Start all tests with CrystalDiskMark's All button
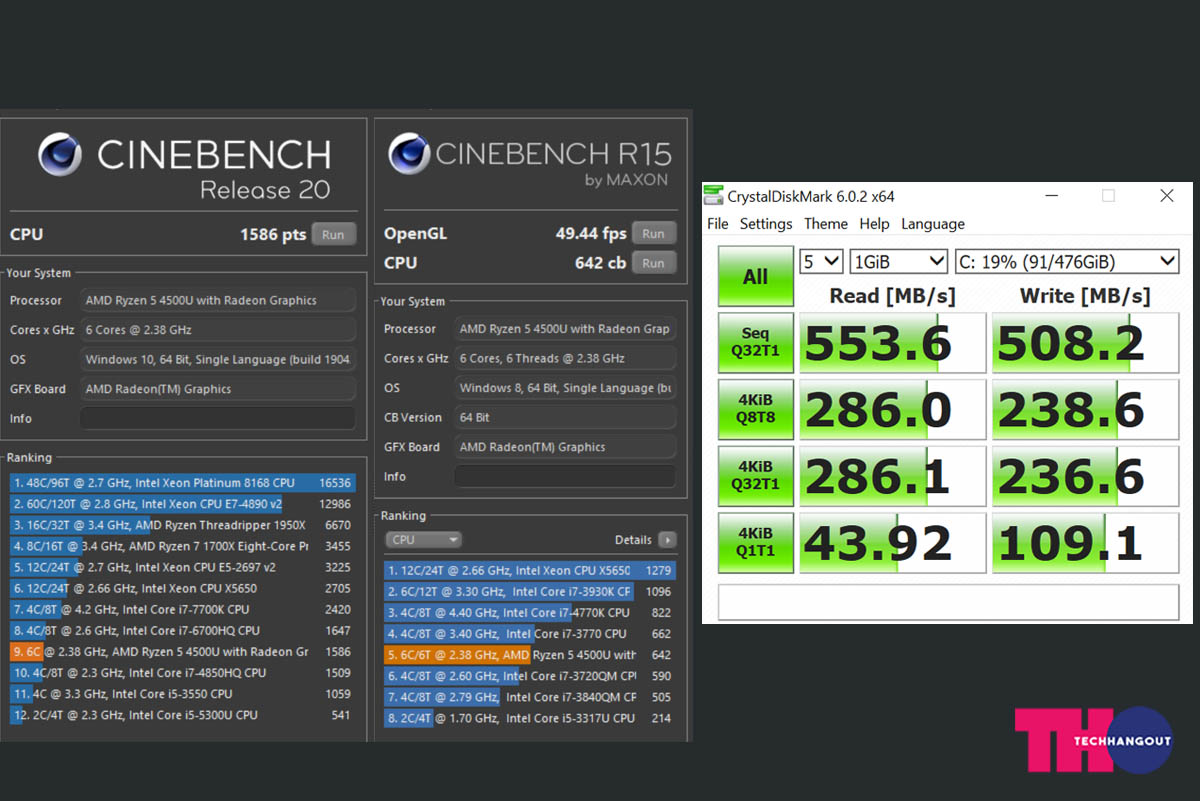This screenshot has width=1200, height=801. (756, 276)
